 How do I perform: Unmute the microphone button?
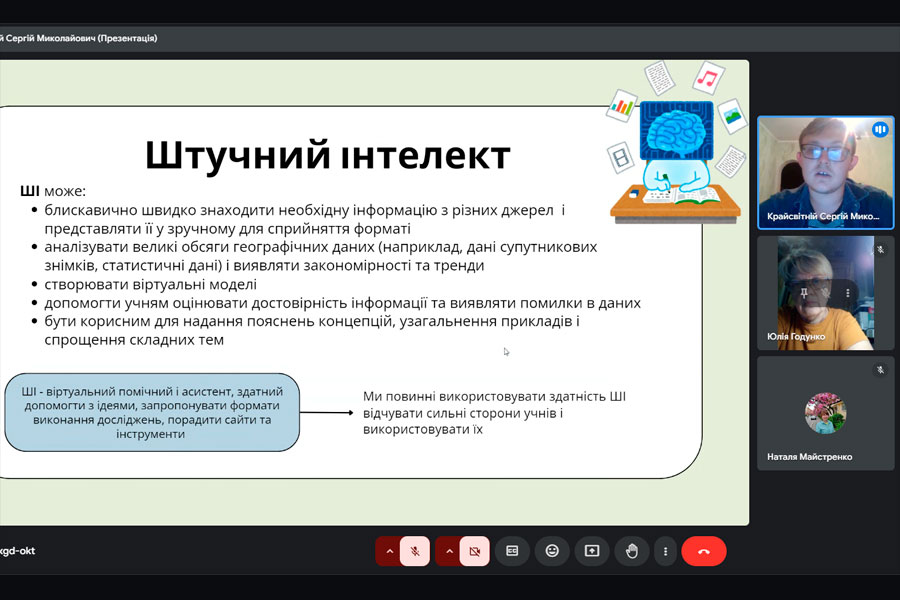point(415,551)
